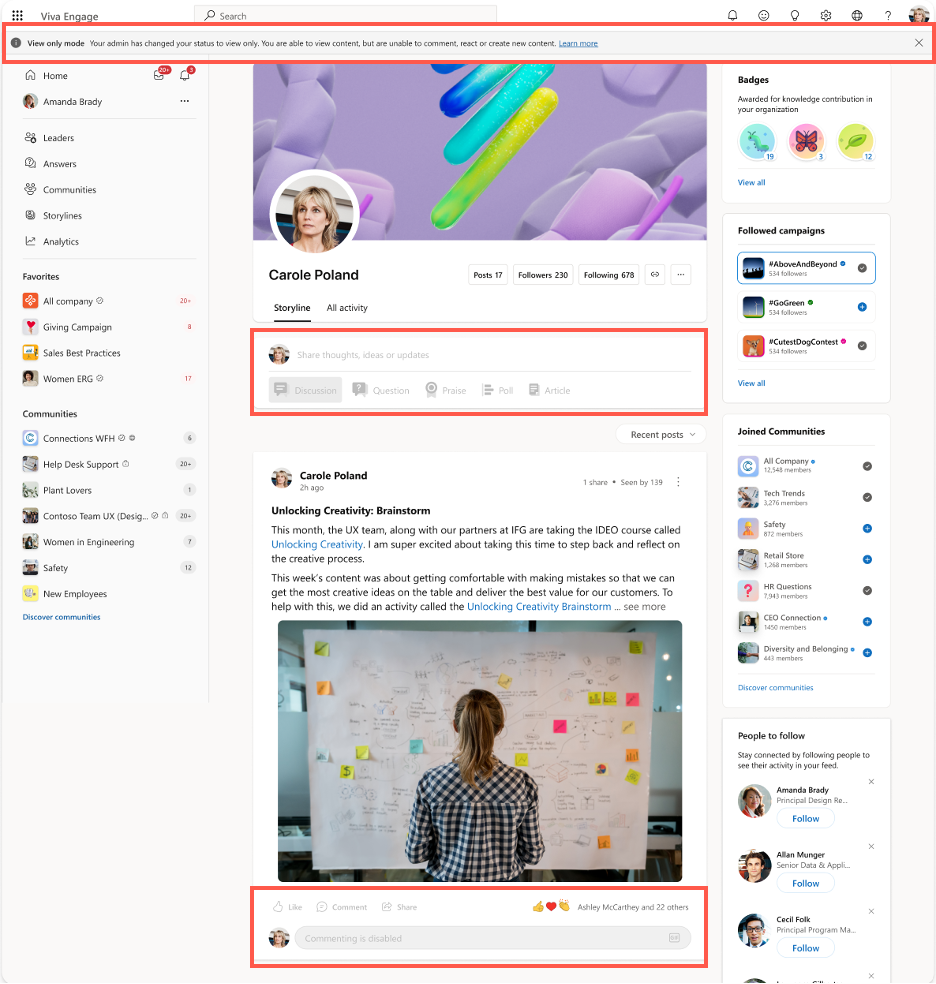Select the Question post type

[x=381, y=390]
